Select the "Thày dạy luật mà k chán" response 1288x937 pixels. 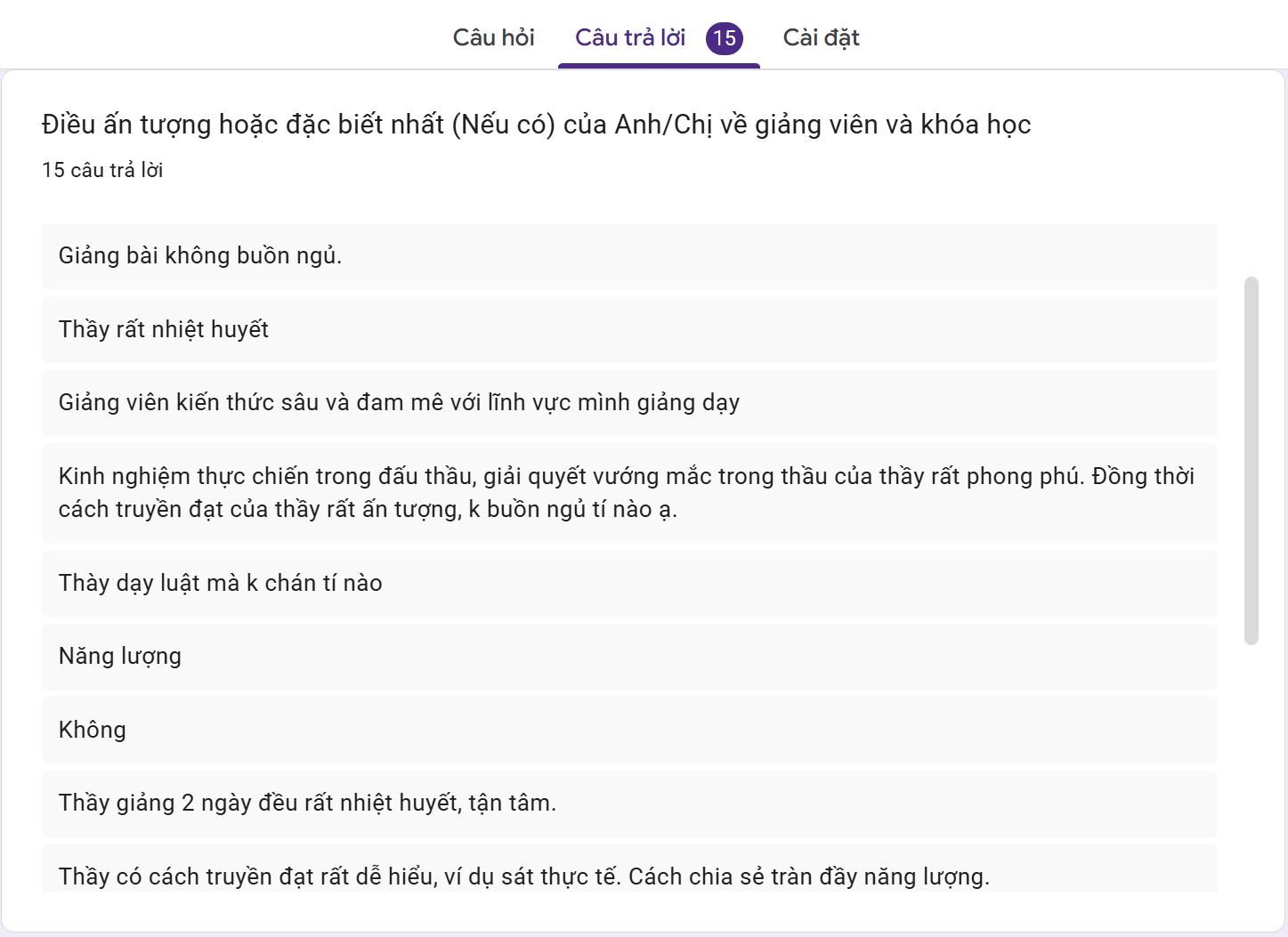click(x=221, y=584)
